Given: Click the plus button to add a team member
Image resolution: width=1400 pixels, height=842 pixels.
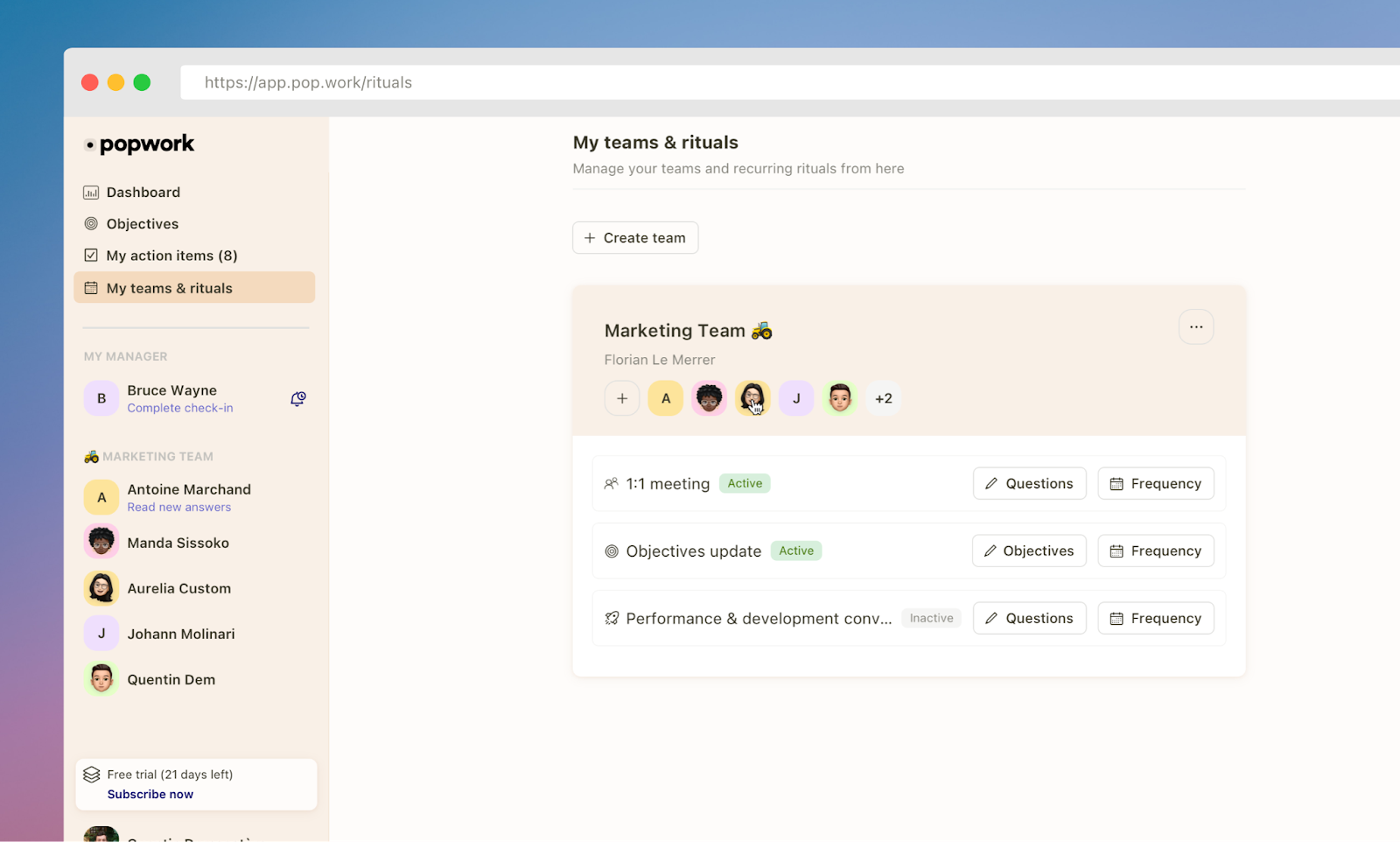Looking at the screenshot, I should 621,397.
